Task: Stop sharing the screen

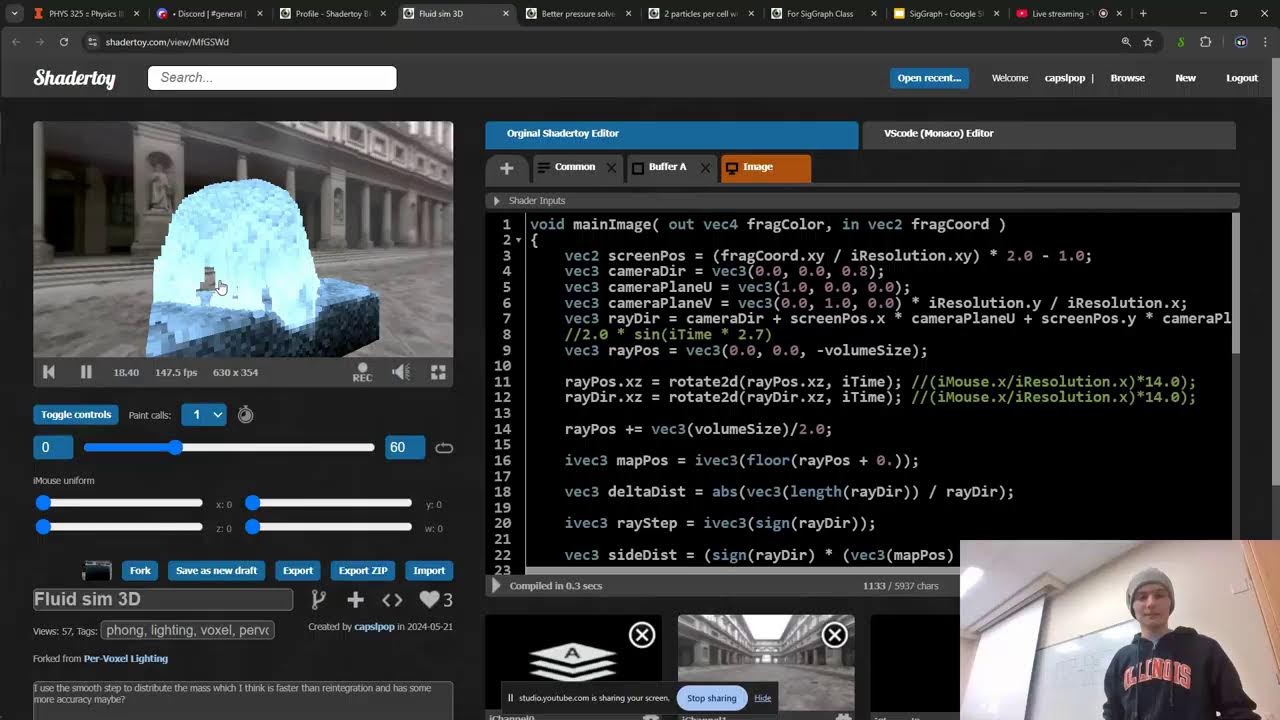Action: [x=711, y=698]
